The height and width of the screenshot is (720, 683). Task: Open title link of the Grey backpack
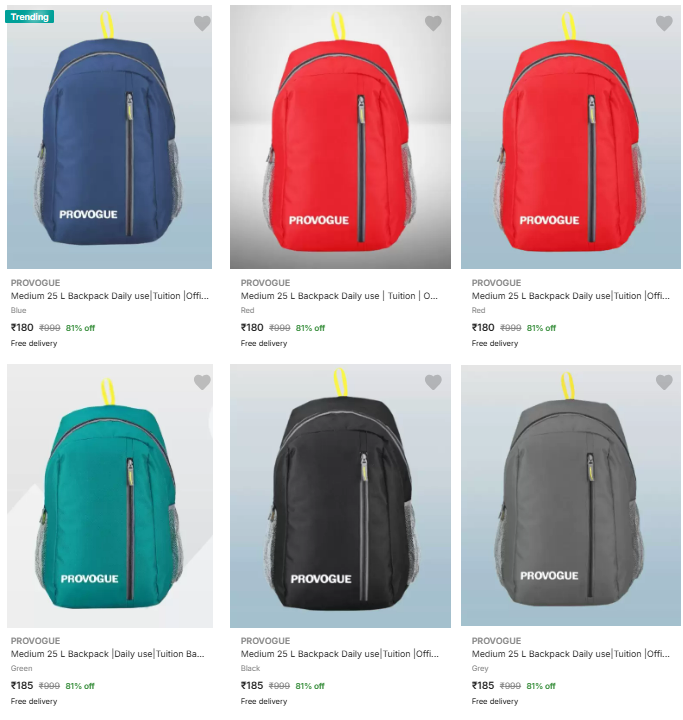(x=570, y=654)
